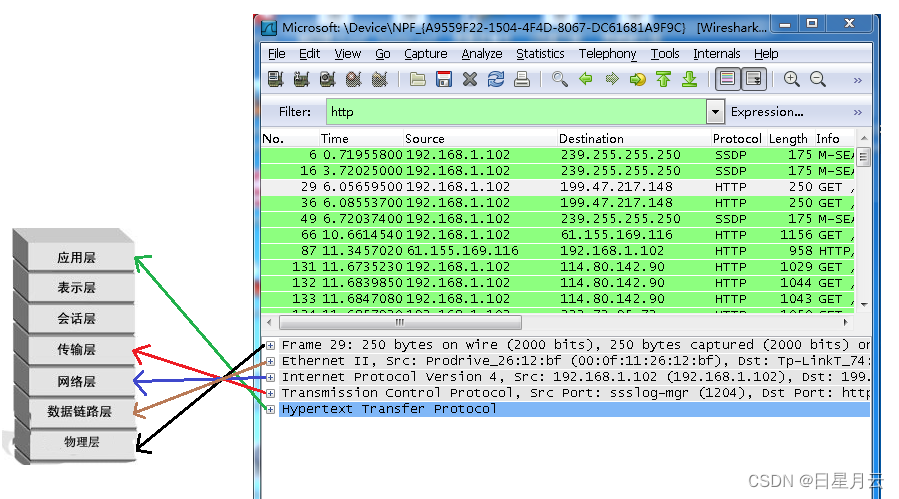Show more filter toolbar items chevron
Viewport: 899px width, 499px height.
click(x=858, y=112)
